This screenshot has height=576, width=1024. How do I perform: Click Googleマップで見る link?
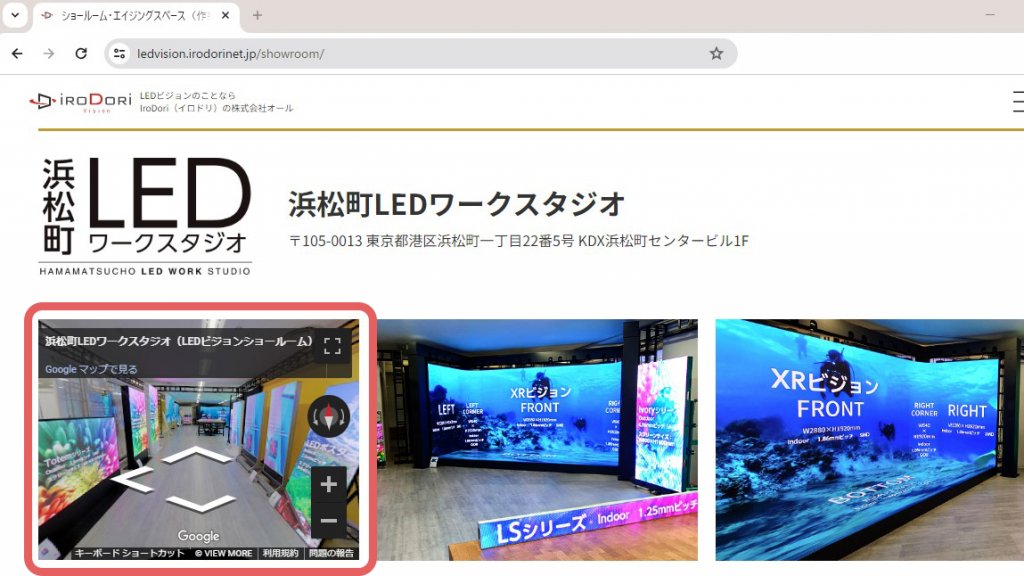(x=91, y=369)
